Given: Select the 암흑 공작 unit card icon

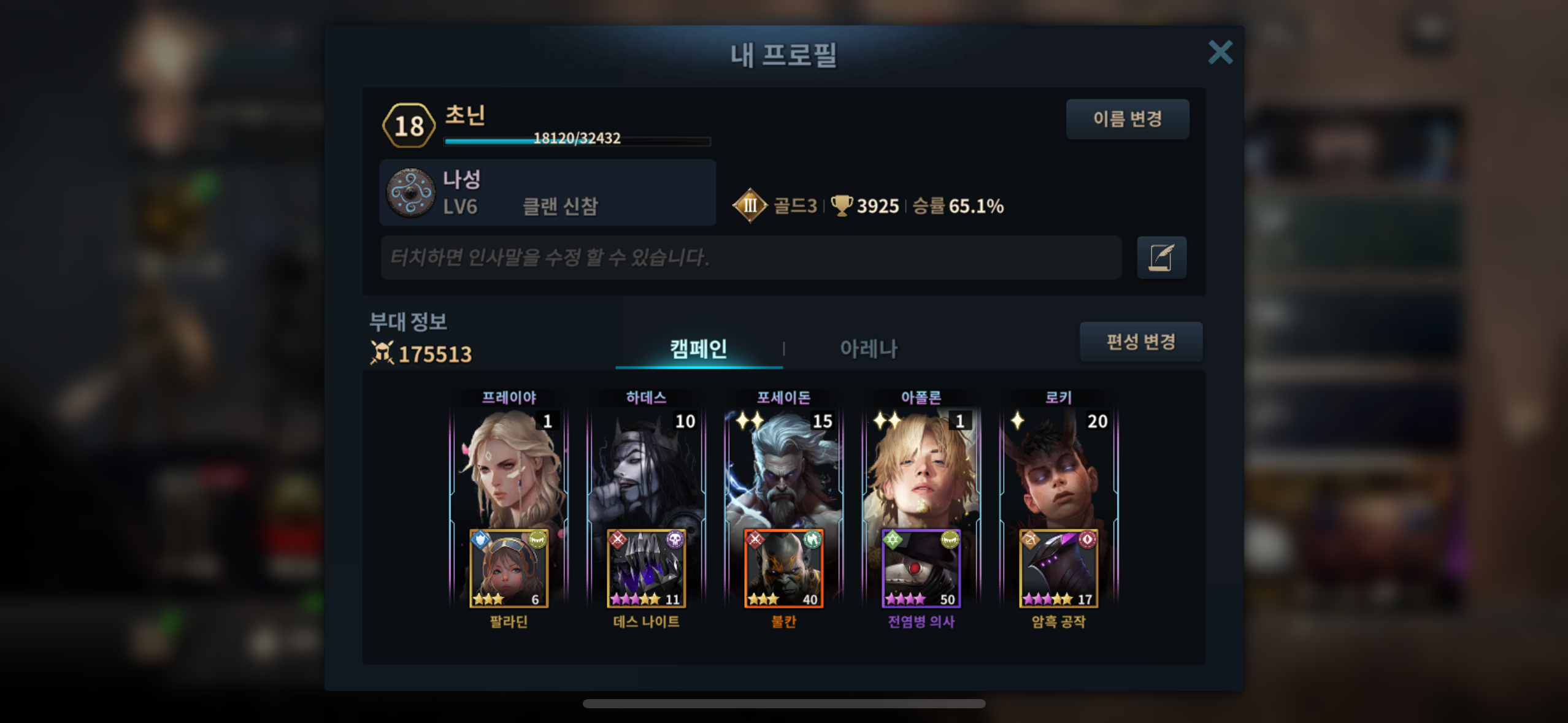Looking at the screenshot, I should (x=1058, y=568).
